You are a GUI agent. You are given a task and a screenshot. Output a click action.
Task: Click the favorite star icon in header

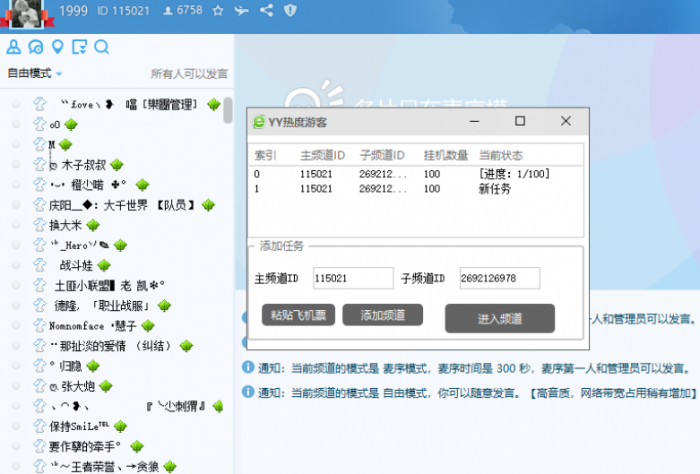click(218, 10)
